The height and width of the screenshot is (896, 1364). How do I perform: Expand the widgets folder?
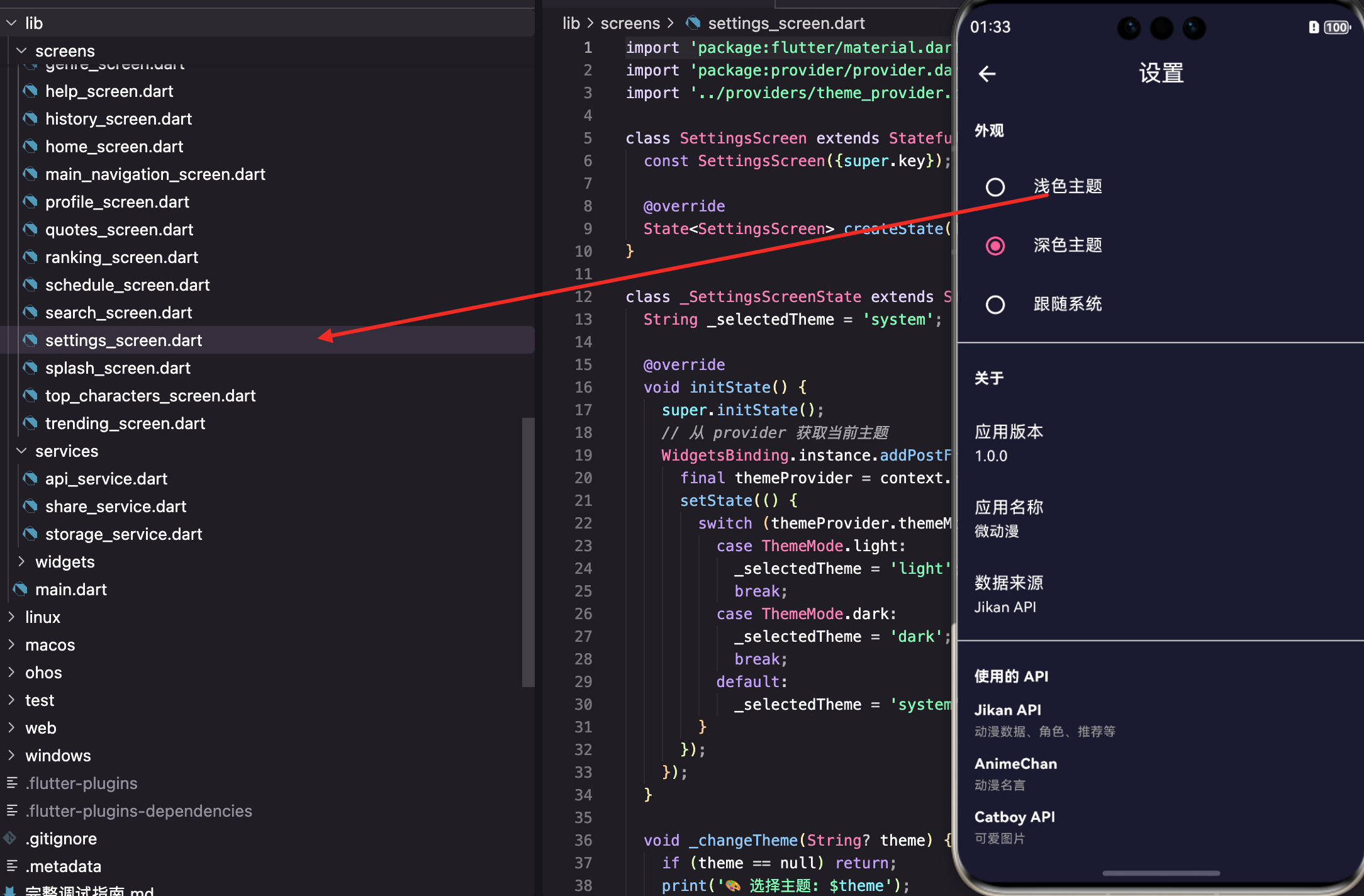pyautogui.click(x=21, y=561)
